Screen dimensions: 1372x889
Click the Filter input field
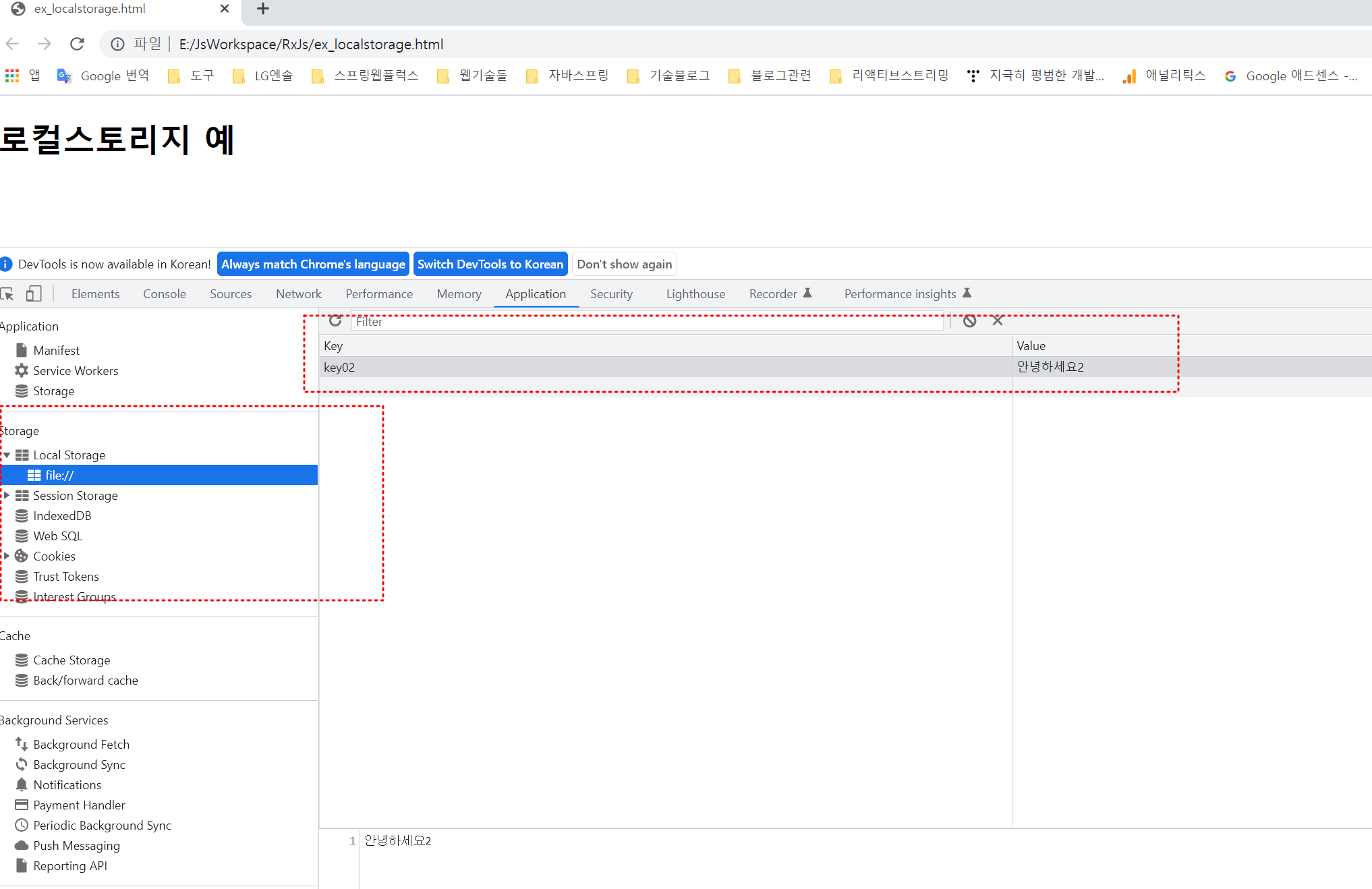[x=648, y=322]
